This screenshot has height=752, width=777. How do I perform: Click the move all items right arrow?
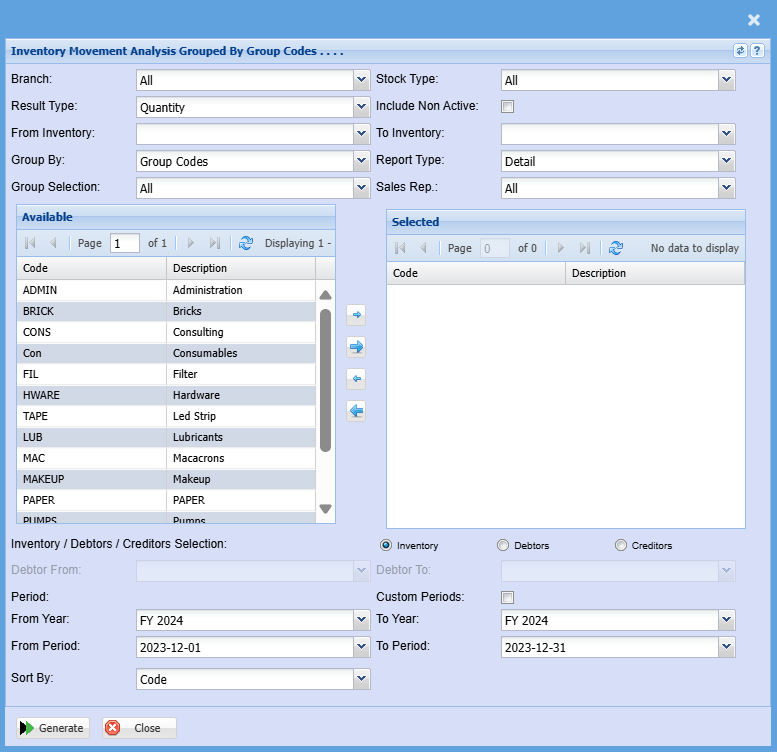coord(356,347)
